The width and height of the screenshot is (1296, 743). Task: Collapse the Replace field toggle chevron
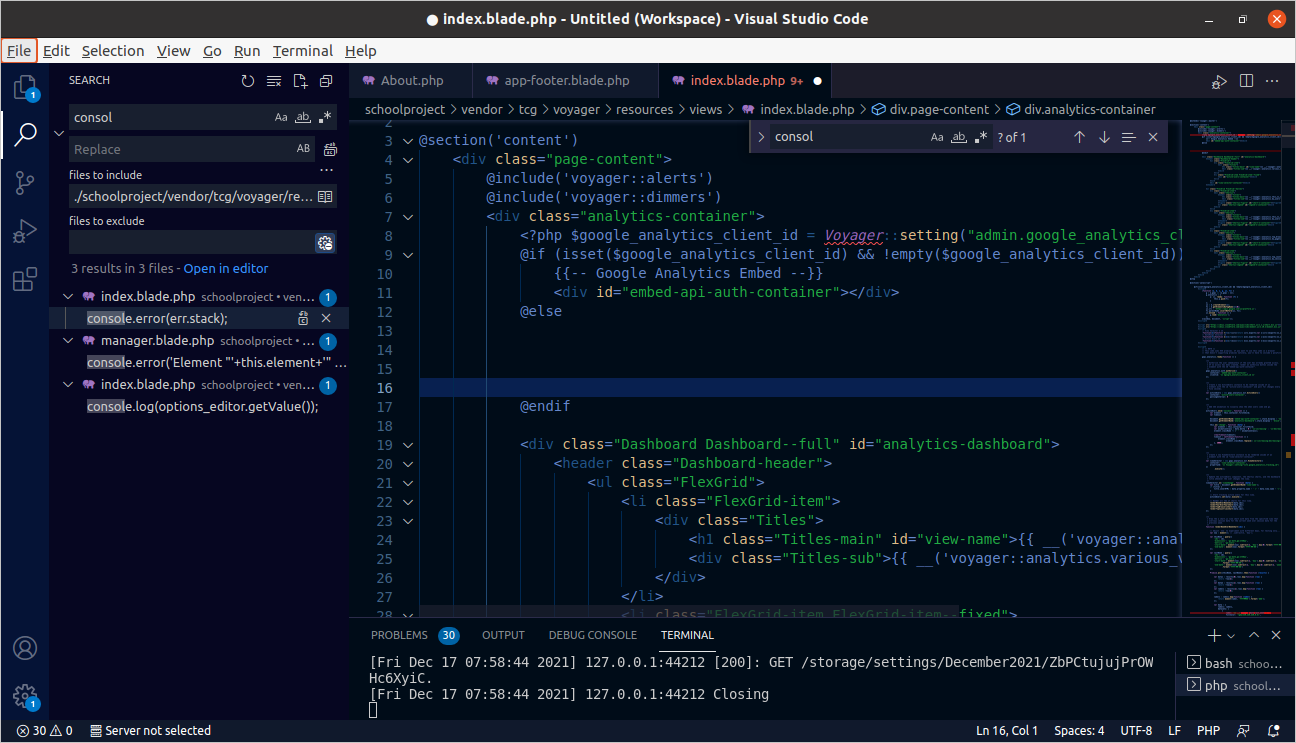click(x=59, y=133)
